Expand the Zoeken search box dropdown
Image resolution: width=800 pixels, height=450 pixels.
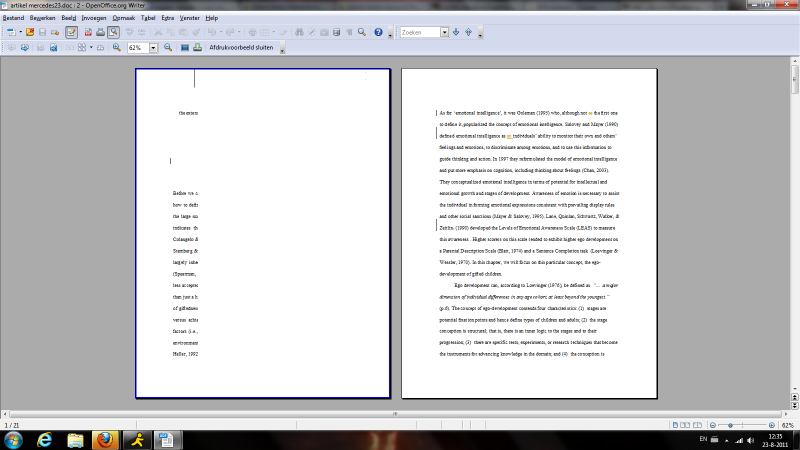click(x=444, y=32)
